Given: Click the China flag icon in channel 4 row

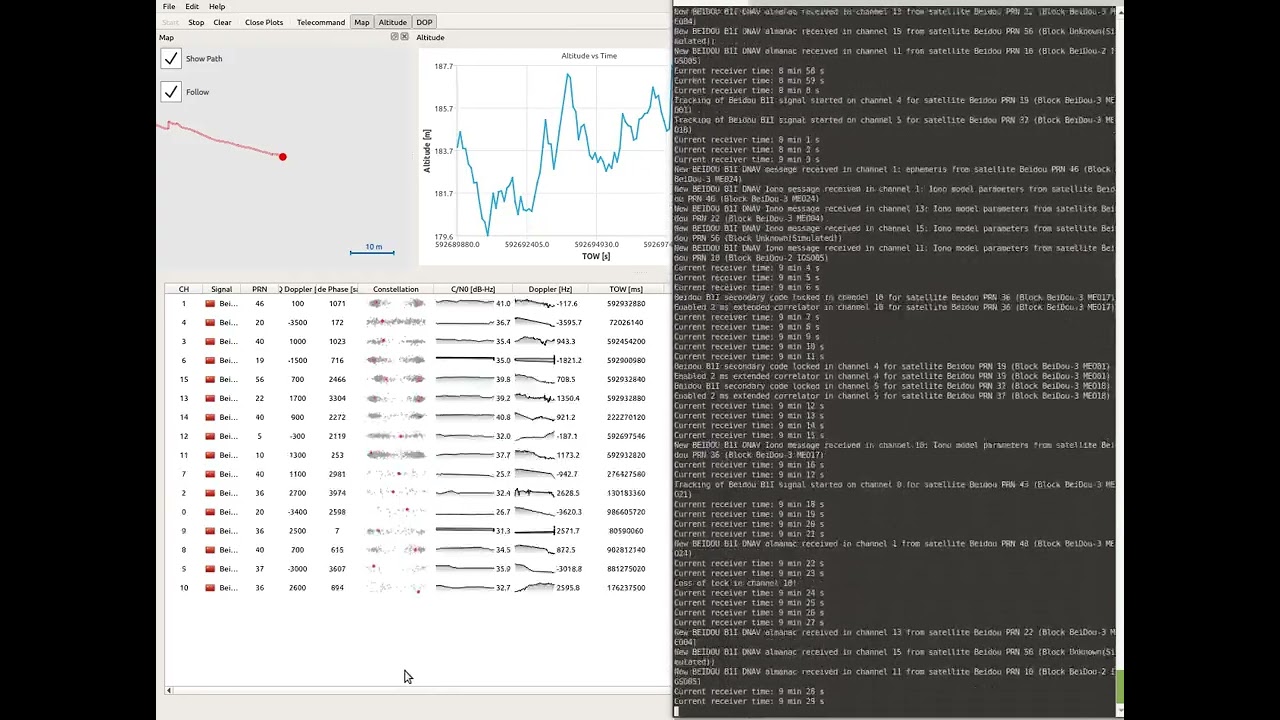Looking at the screenshot, I should (x=210, y=322).
